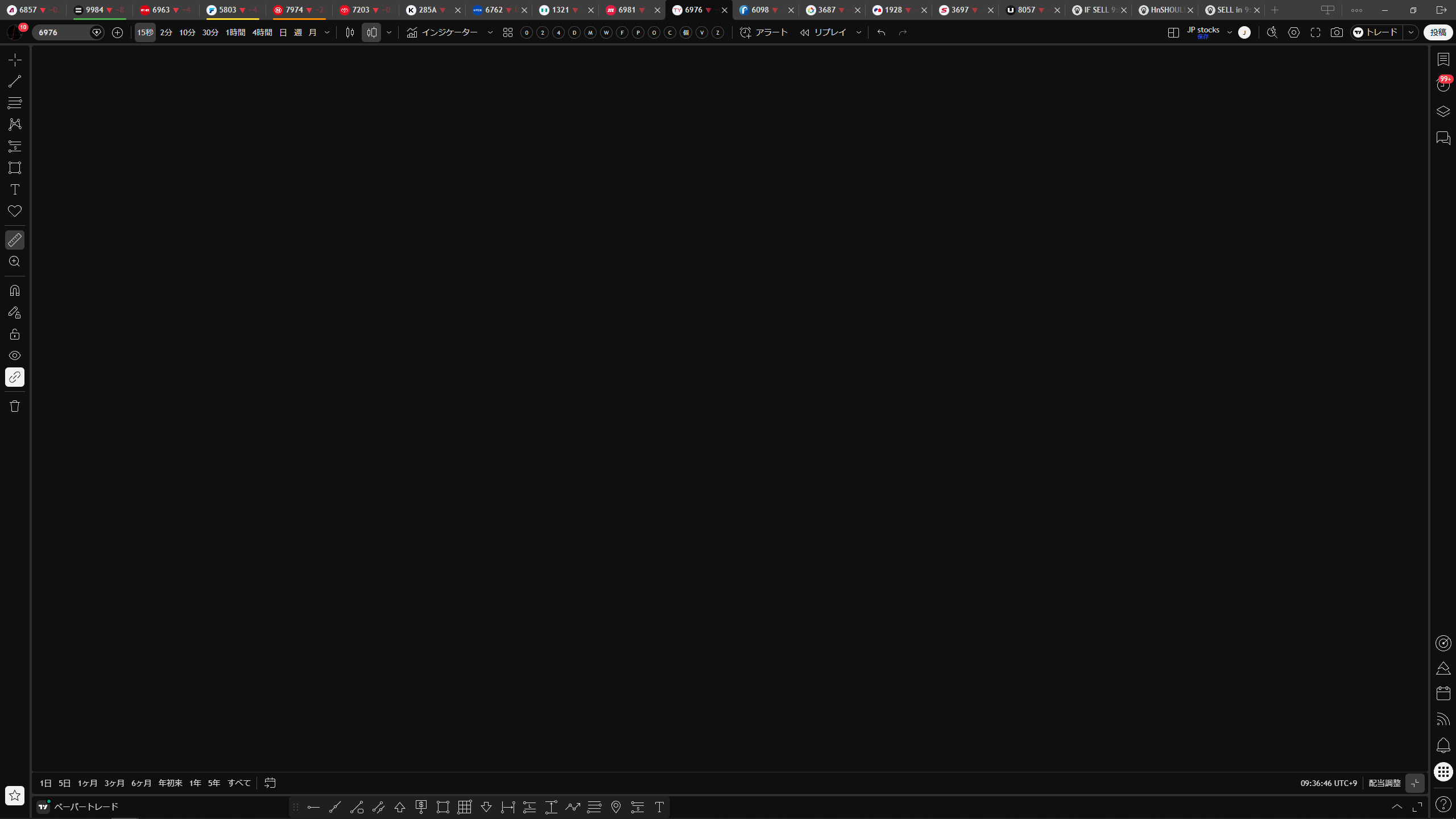
Task: Expand the JP stocks layout dropdown
Action: click(1230, 32)
